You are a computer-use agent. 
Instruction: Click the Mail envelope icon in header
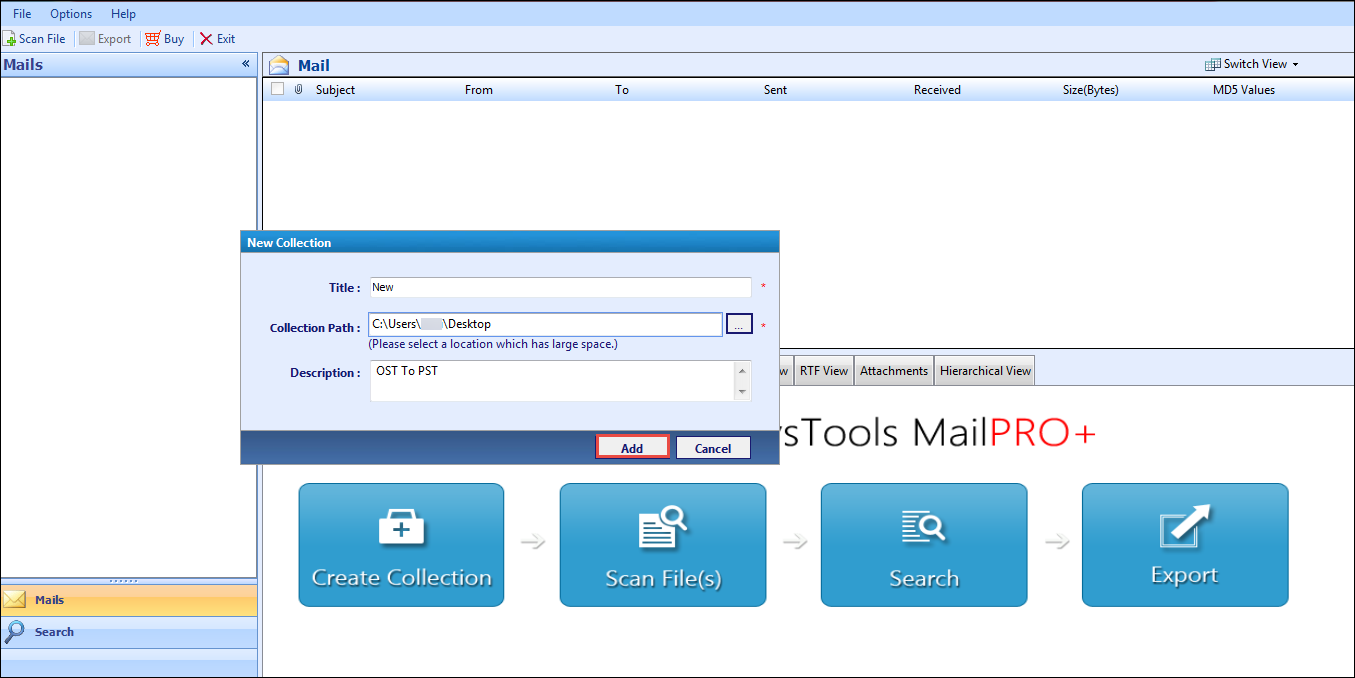click(x=279, y=65)
